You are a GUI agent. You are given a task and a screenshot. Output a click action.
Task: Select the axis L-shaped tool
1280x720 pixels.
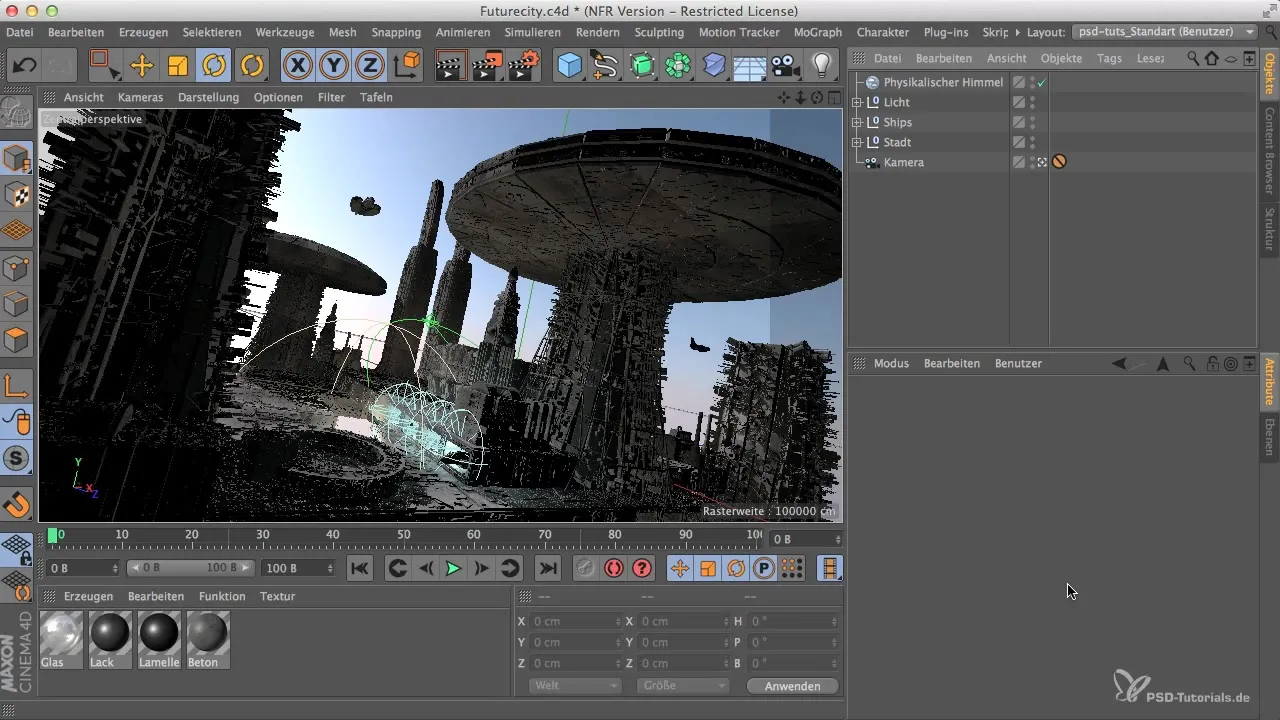pyautogui.click(x=17, y=385)
